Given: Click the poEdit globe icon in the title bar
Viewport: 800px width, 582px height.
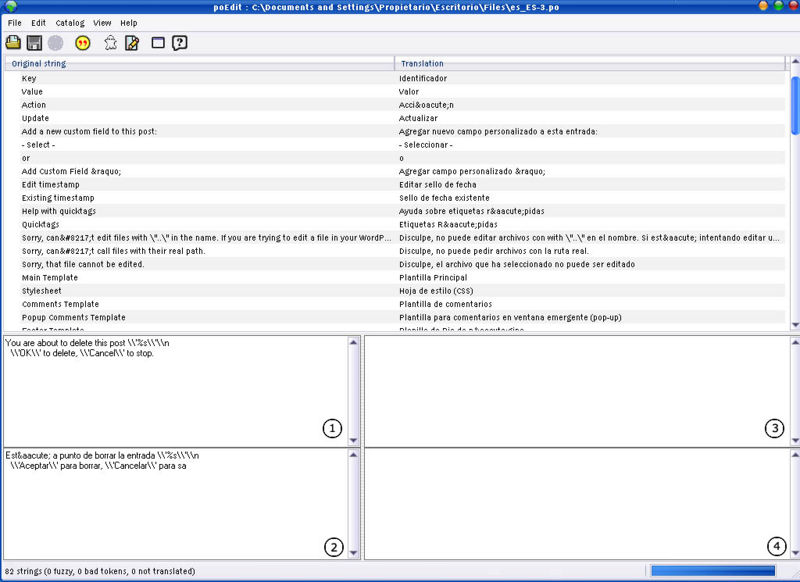Looking at the screenshot, I should coord(10,7).
